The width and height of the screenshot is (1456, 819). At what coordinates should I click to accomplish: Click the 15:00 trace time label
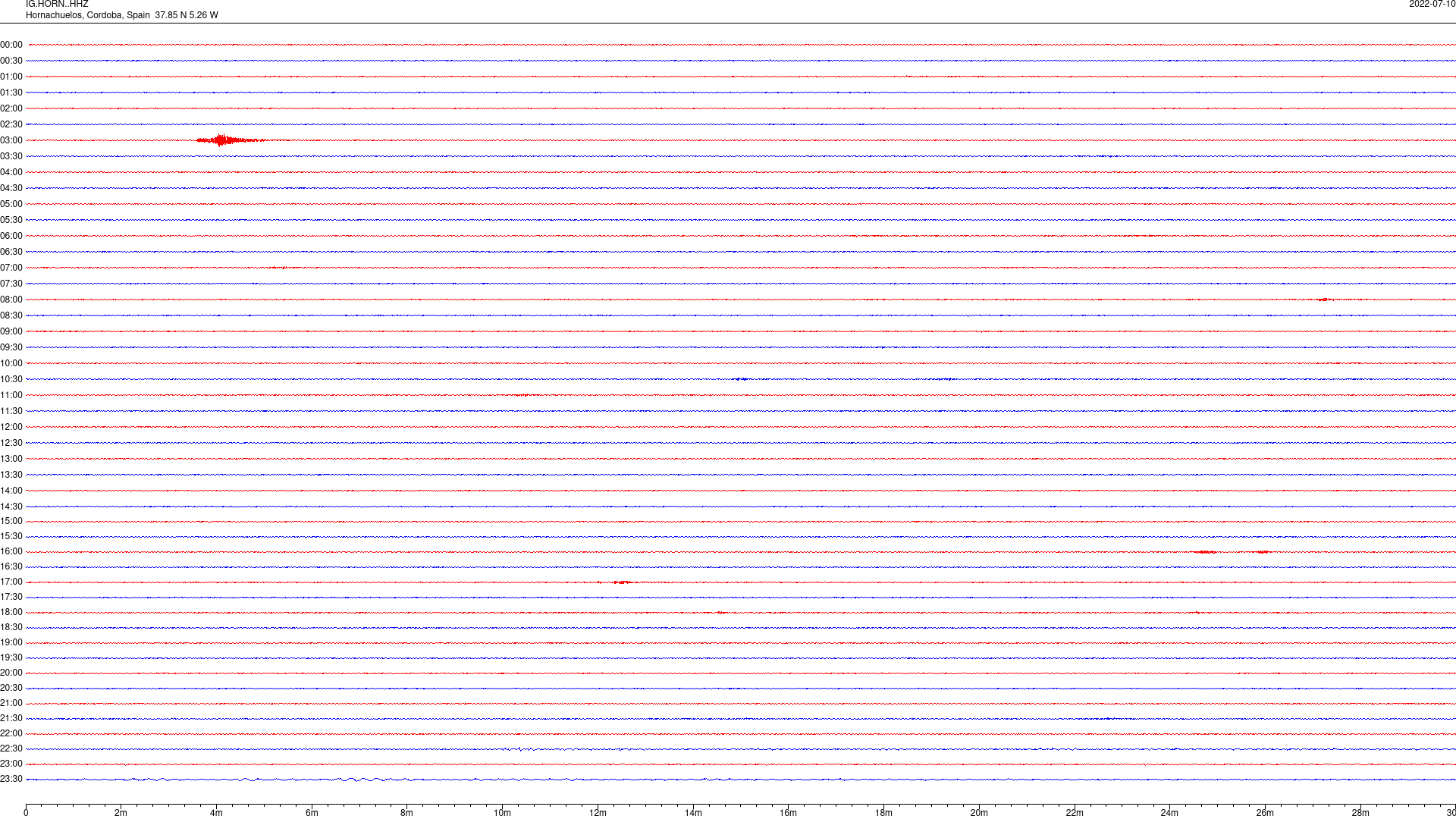(11, 521)
